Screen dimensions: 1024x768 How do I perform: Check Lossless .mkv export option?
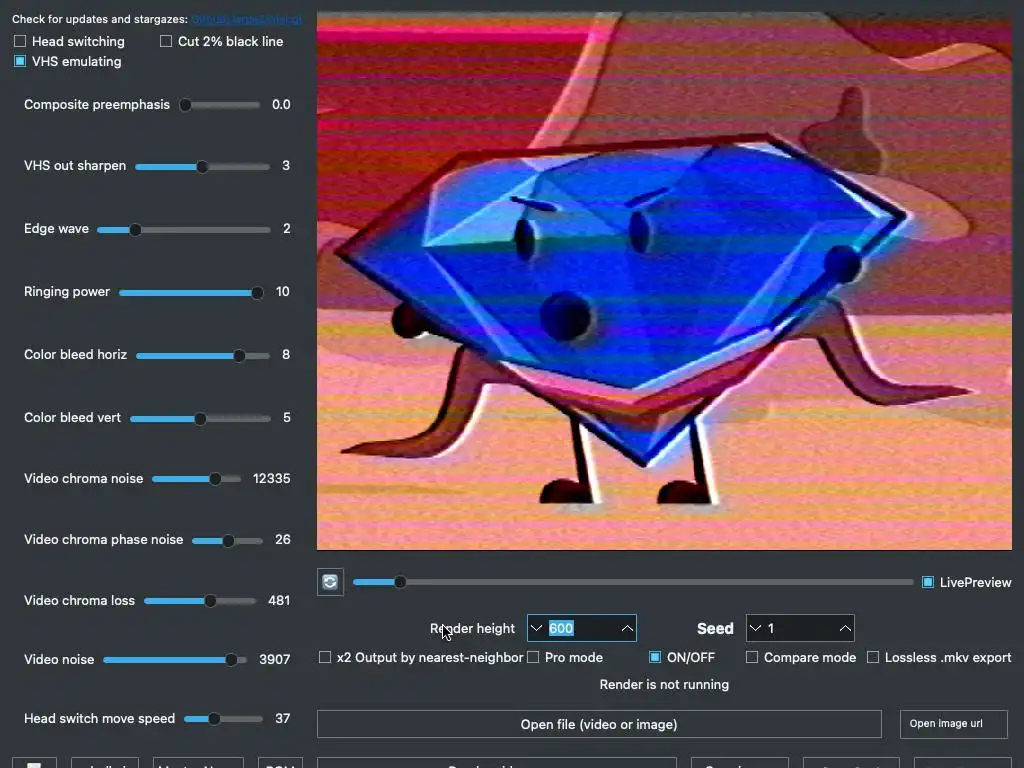[873, 657]
